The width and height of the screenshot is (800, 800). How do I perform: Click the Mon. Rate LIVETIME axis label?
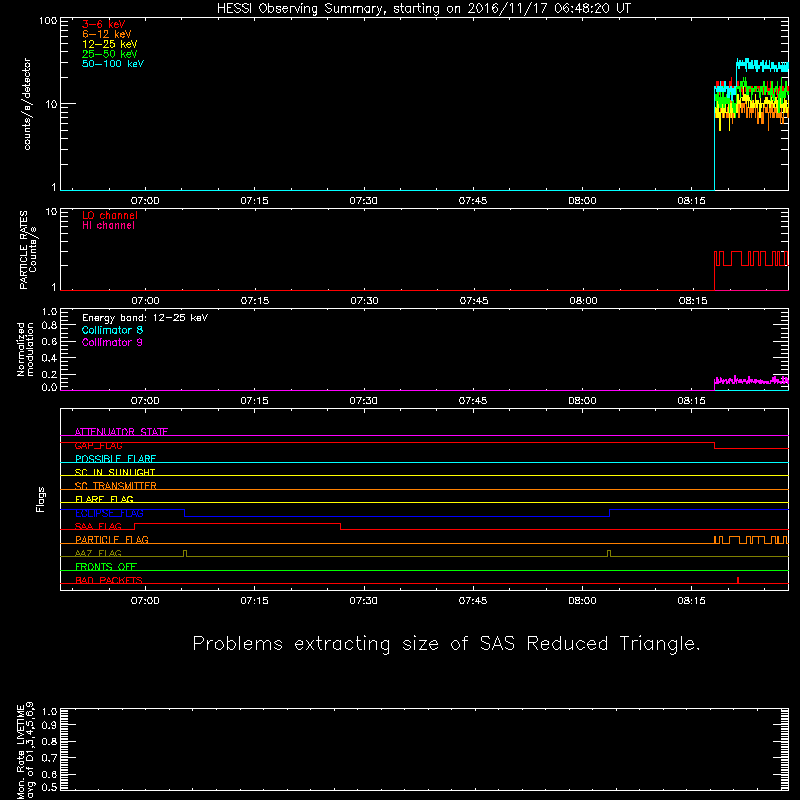tap(25, 751)
